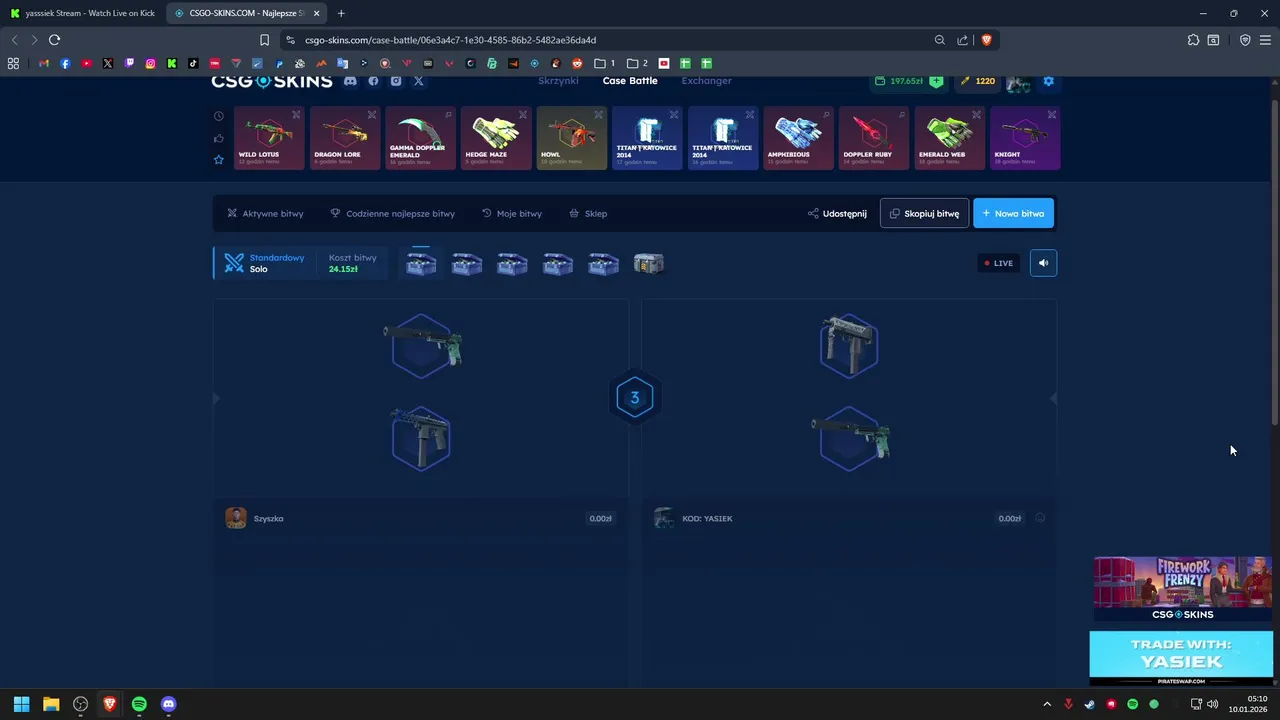Open the browser extensions puzzle icon

coord(1193,40)
